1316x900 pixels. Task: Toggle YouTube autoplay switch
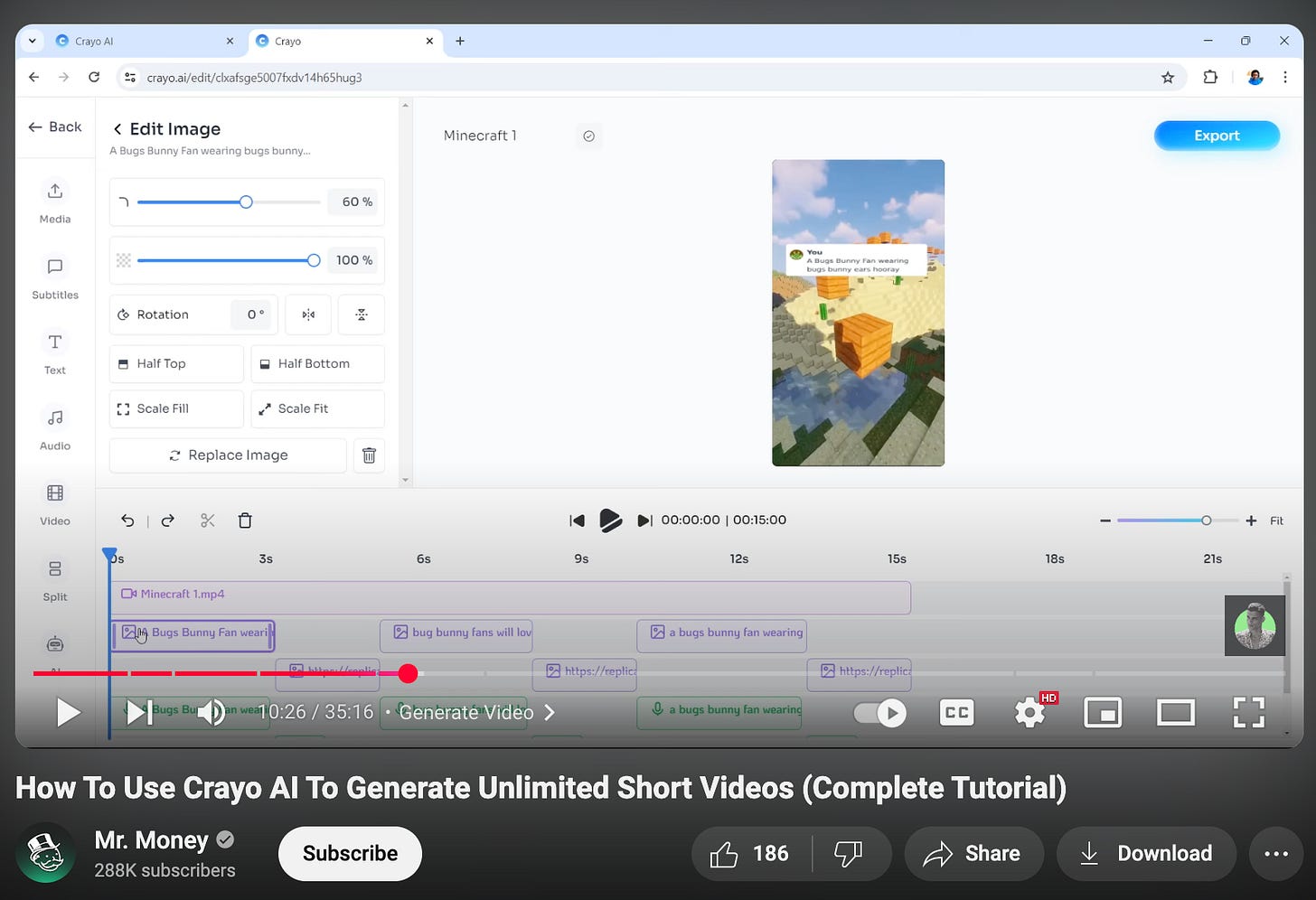880,713
